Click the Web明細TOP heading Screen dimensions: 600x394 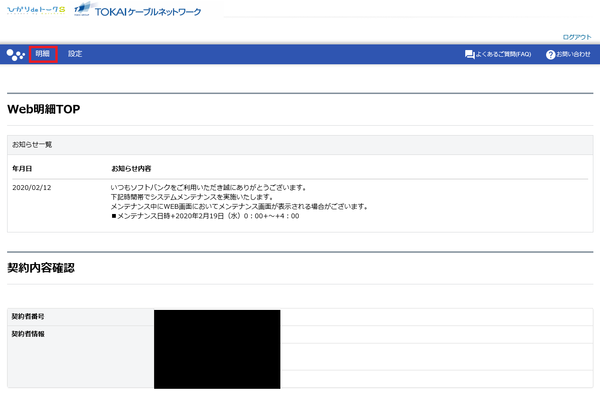click(x=44, y=109)
